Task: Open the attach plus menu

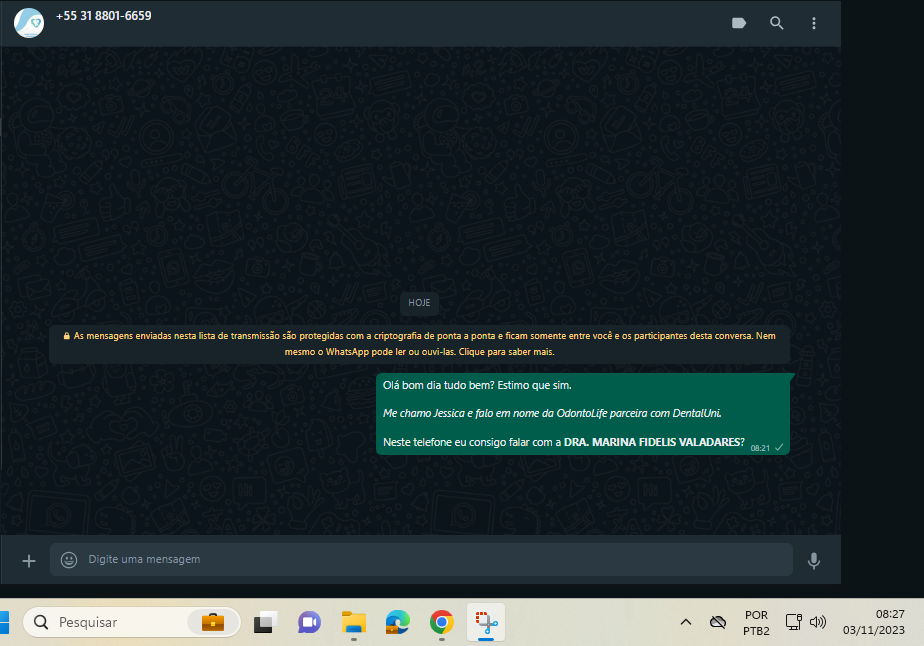Action: pyautogui.click(x=29, y=561)
